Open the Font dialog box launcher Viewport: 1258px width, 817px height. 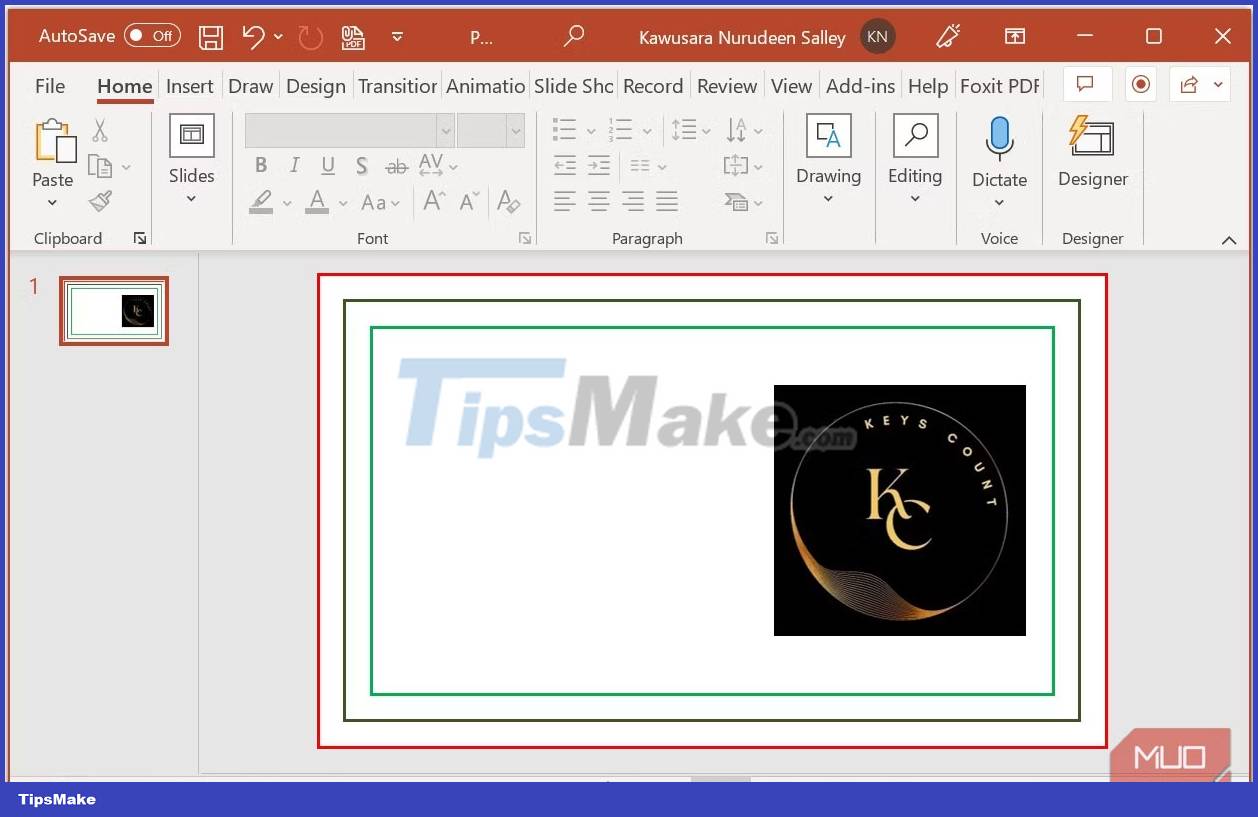524,238
